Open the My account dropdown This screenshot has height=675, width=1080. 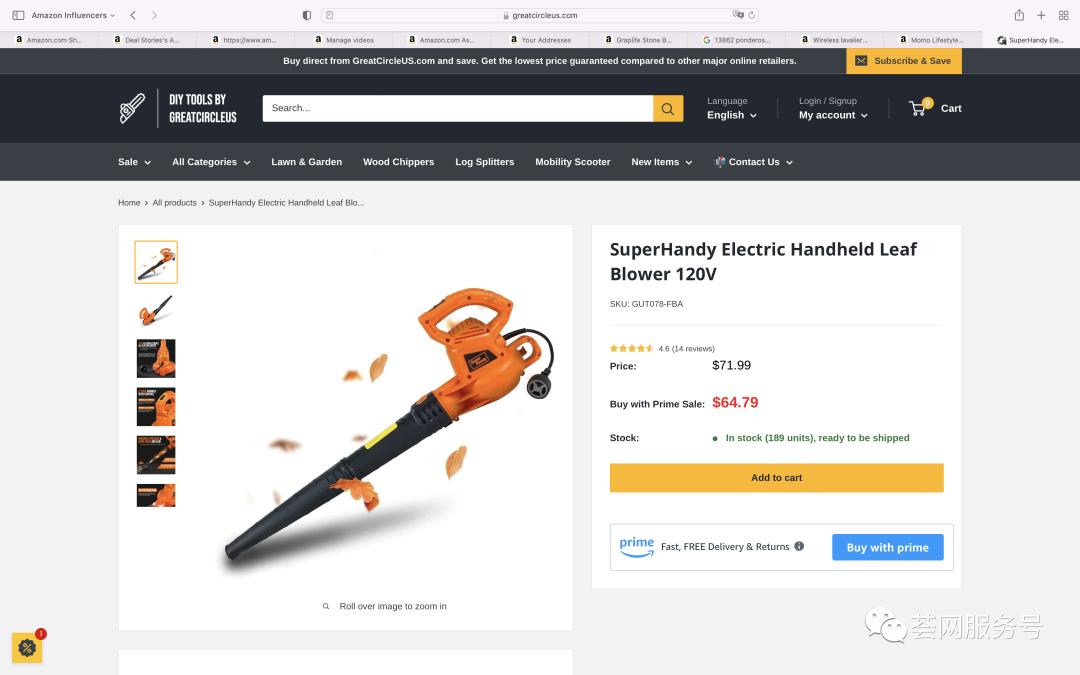(x=833, y=115)
